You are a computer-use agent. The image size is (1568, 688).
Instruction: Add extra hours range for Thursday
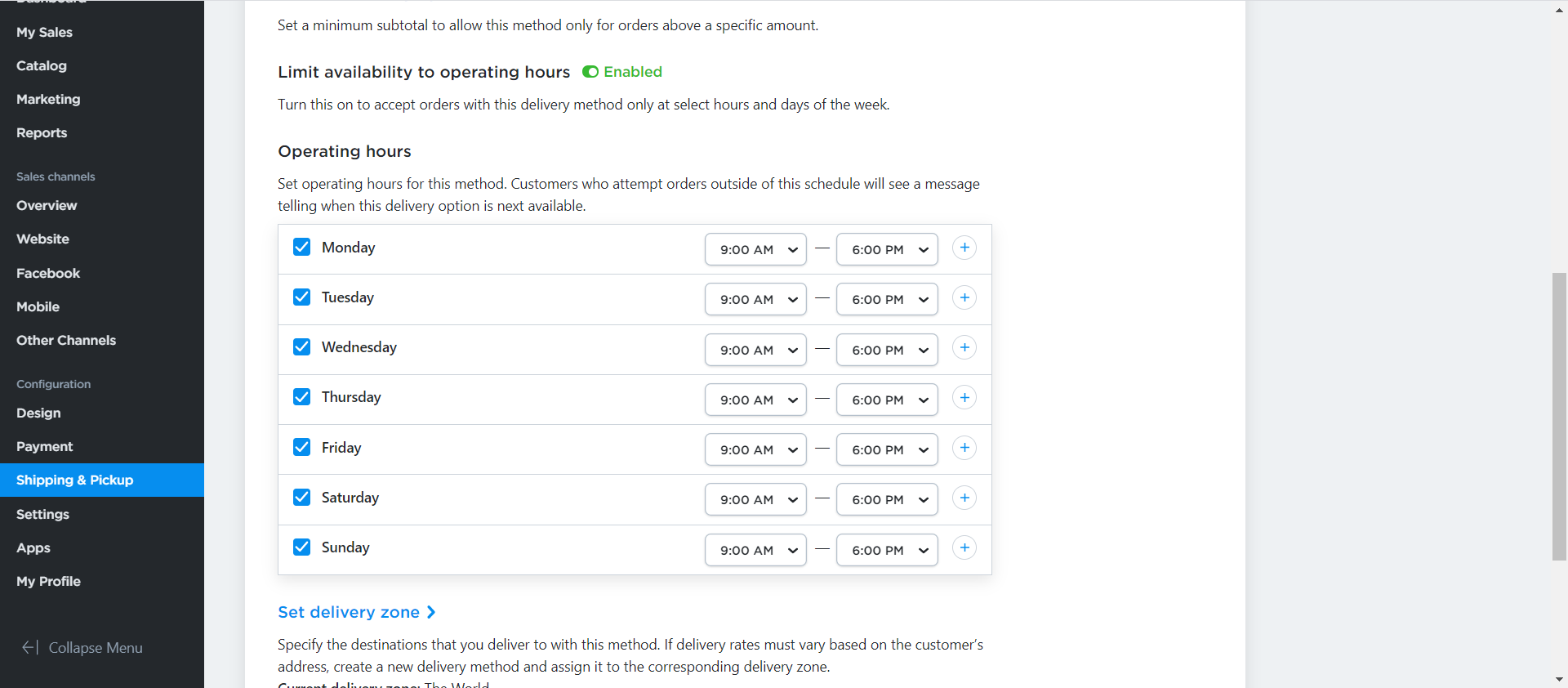pos(964,398)
